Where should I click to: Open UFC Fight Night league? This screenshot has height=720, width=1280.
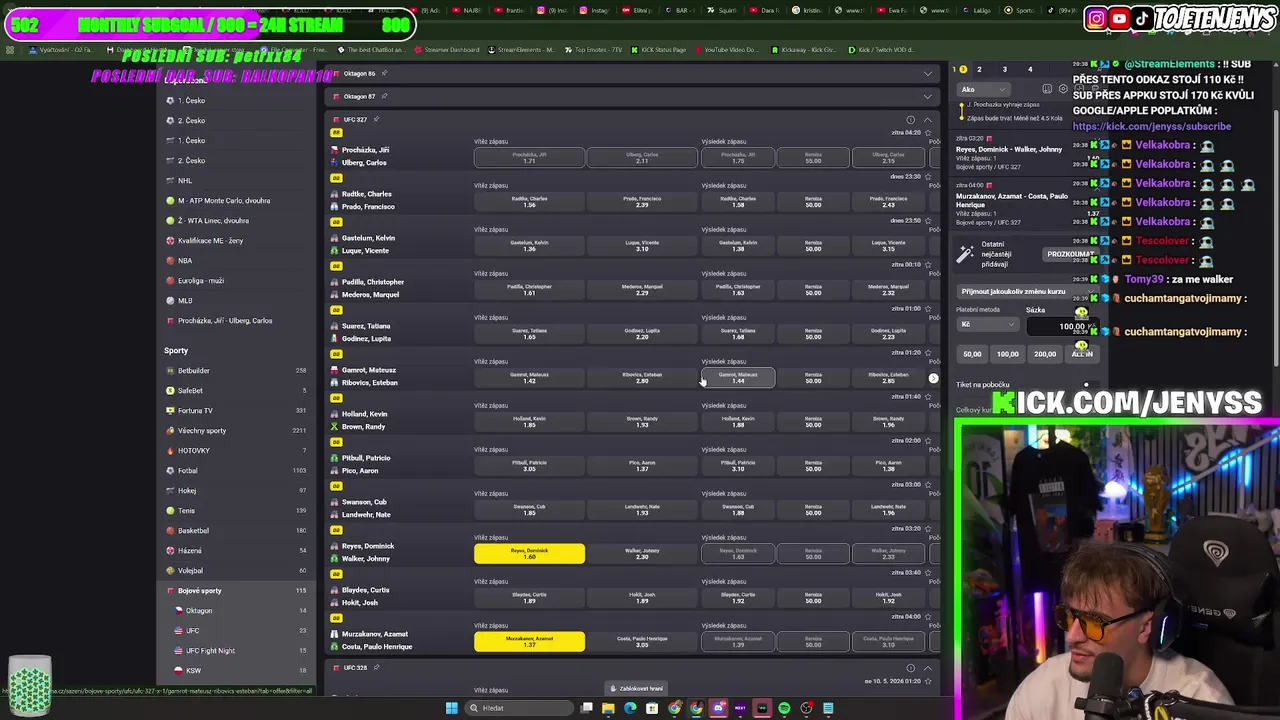pos(237,651)
